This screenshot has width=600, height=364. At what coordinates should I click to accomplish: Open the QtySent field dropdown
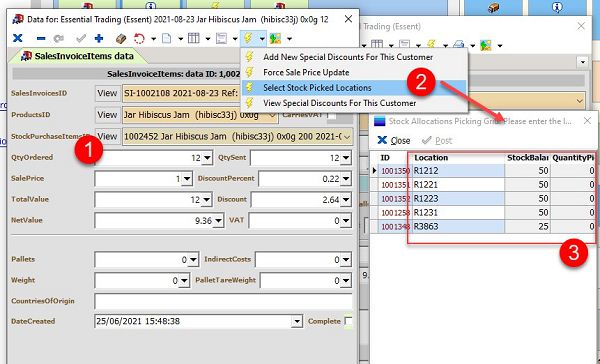346,158
